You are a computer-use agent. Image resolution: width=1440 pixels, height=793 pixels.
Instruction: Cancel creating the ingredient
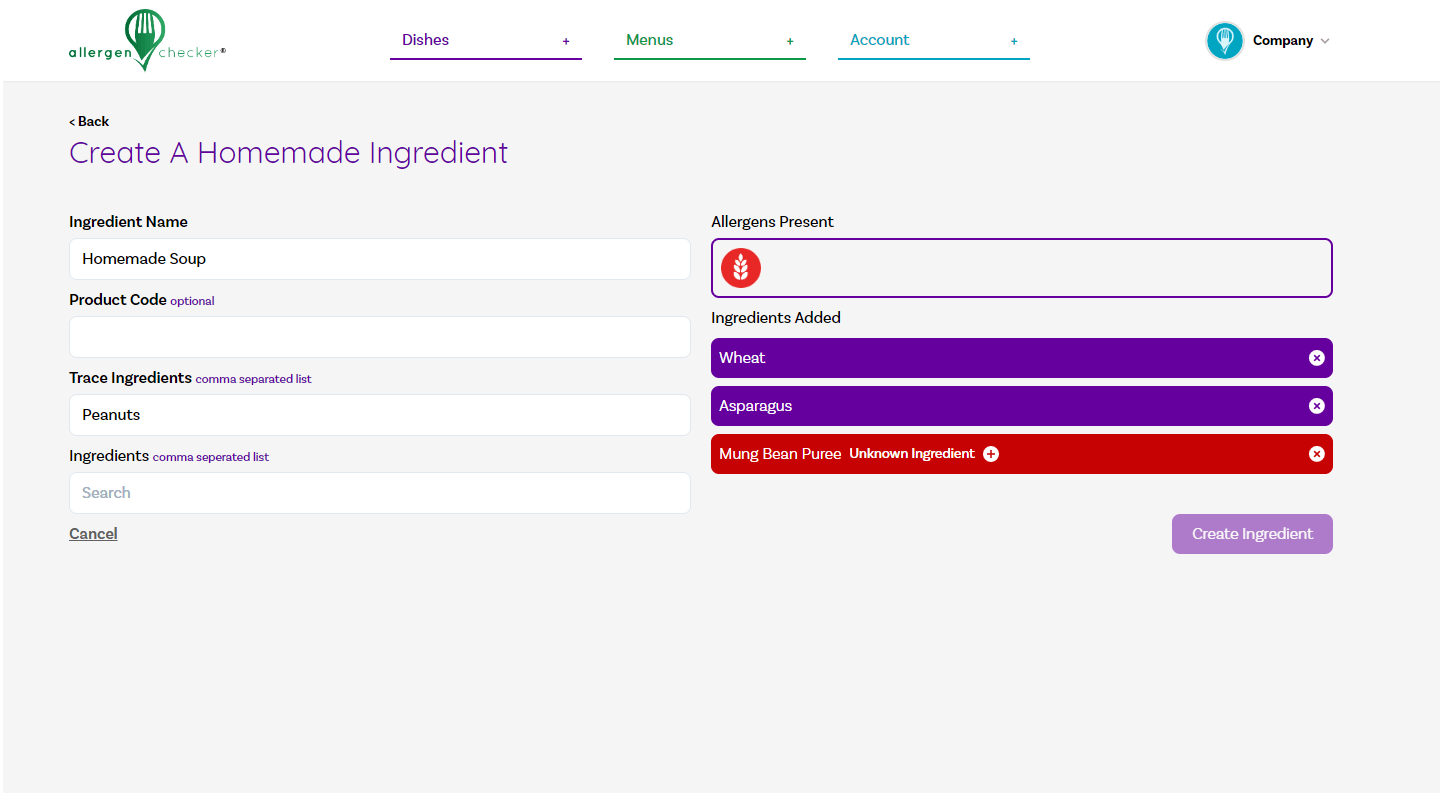tap(93, 534)
